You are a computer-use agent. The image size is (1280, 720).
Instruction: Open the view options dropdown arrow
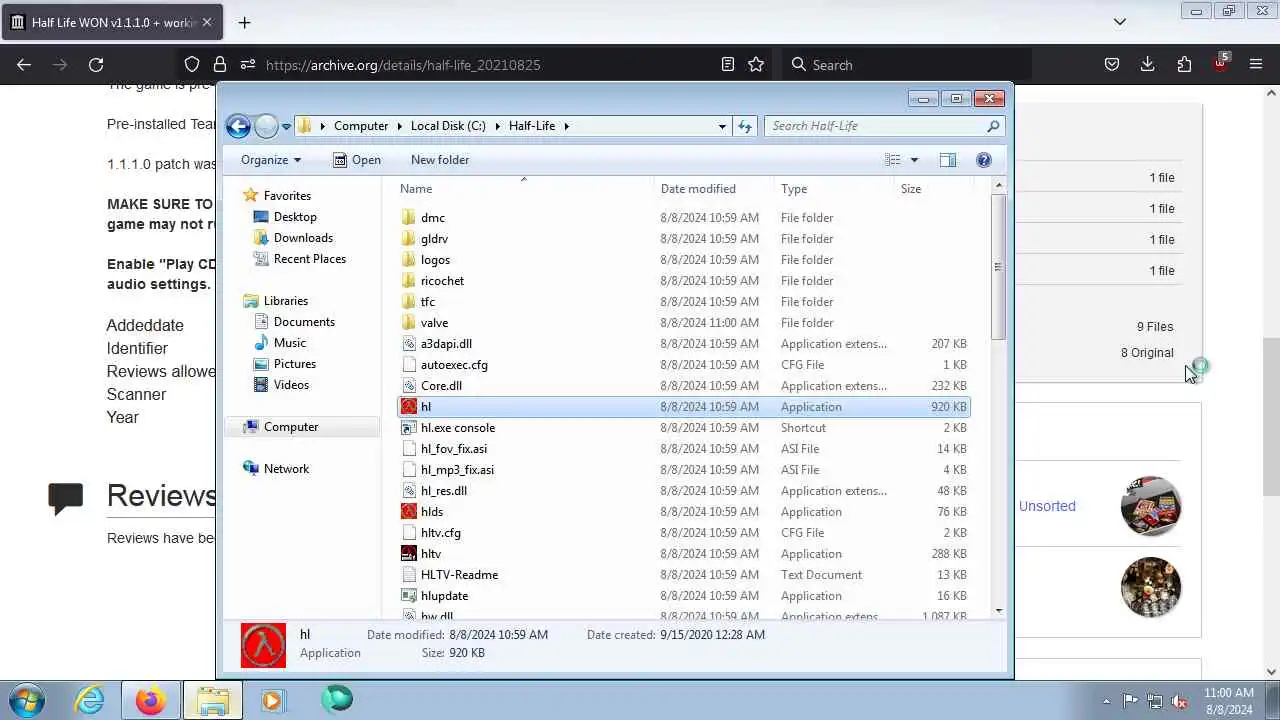pos(914,160)
